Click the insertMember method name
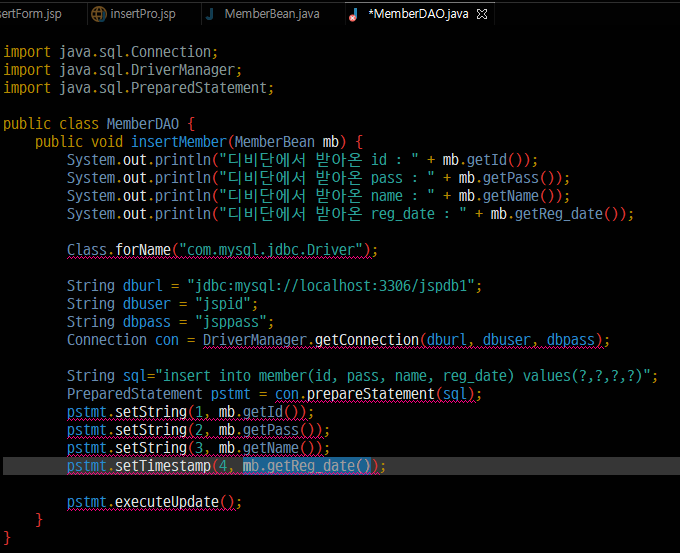 (x=179, y=142)
